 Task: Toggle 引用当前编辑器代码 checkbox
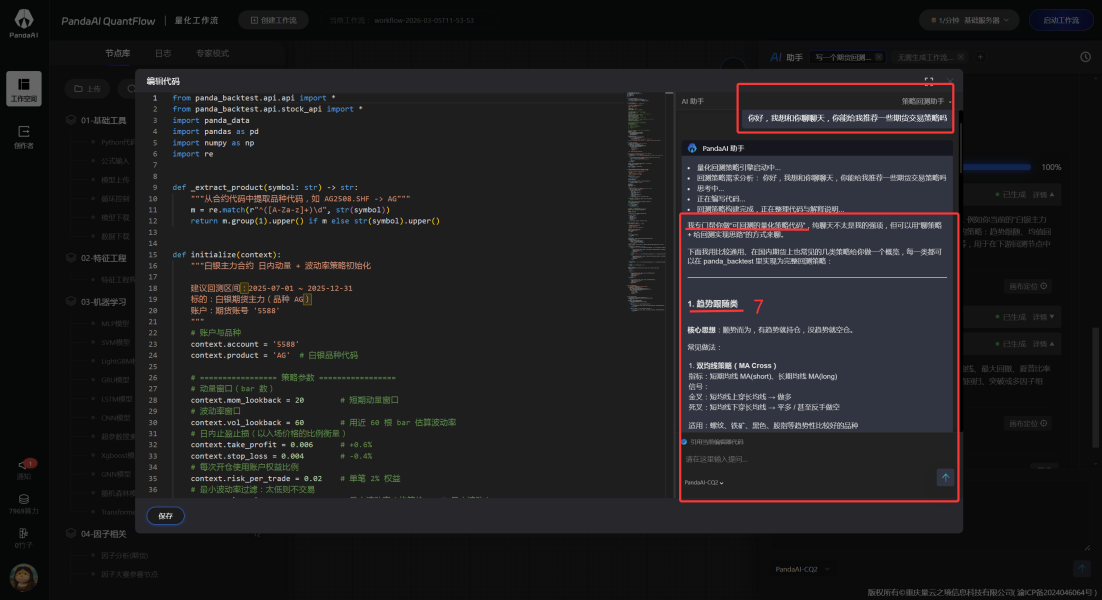684,442
